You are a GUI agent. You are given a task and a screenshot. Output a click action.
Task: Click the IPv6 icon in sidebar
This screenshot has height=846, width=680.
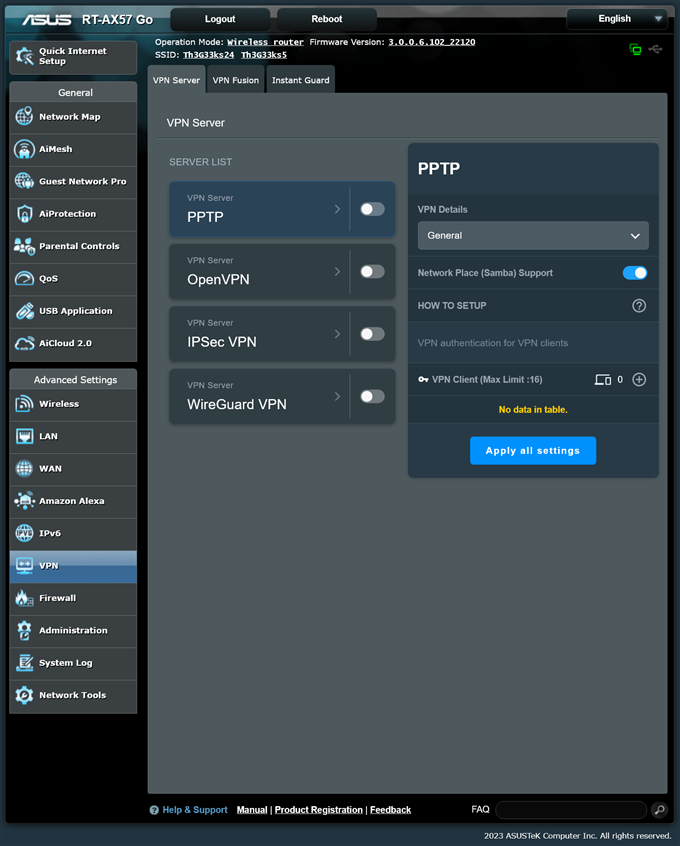(x=24, y=533)
